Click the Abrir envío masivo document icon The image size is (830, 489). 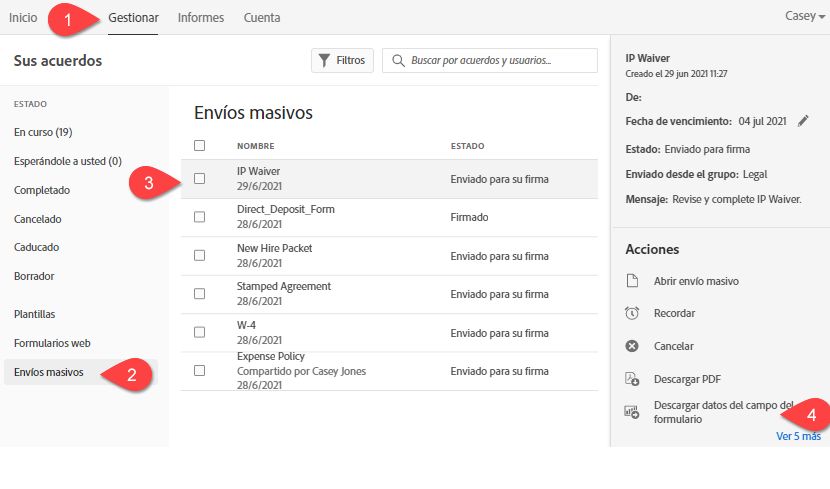(x=632, y=281)
